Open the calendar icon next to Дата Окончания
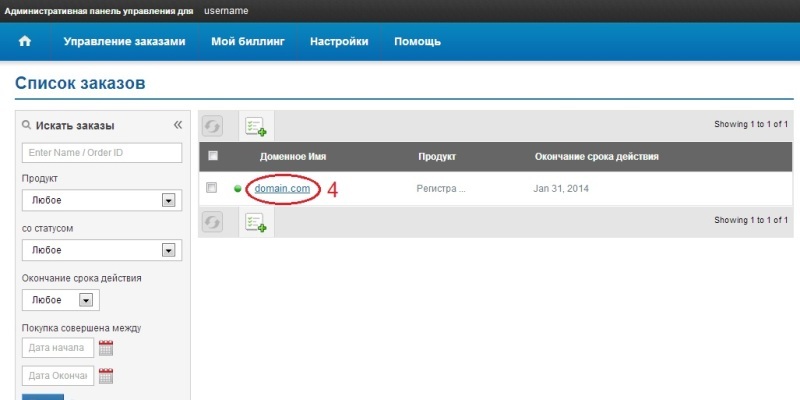Viewport: 800px width, 400px height. point(106,376)
